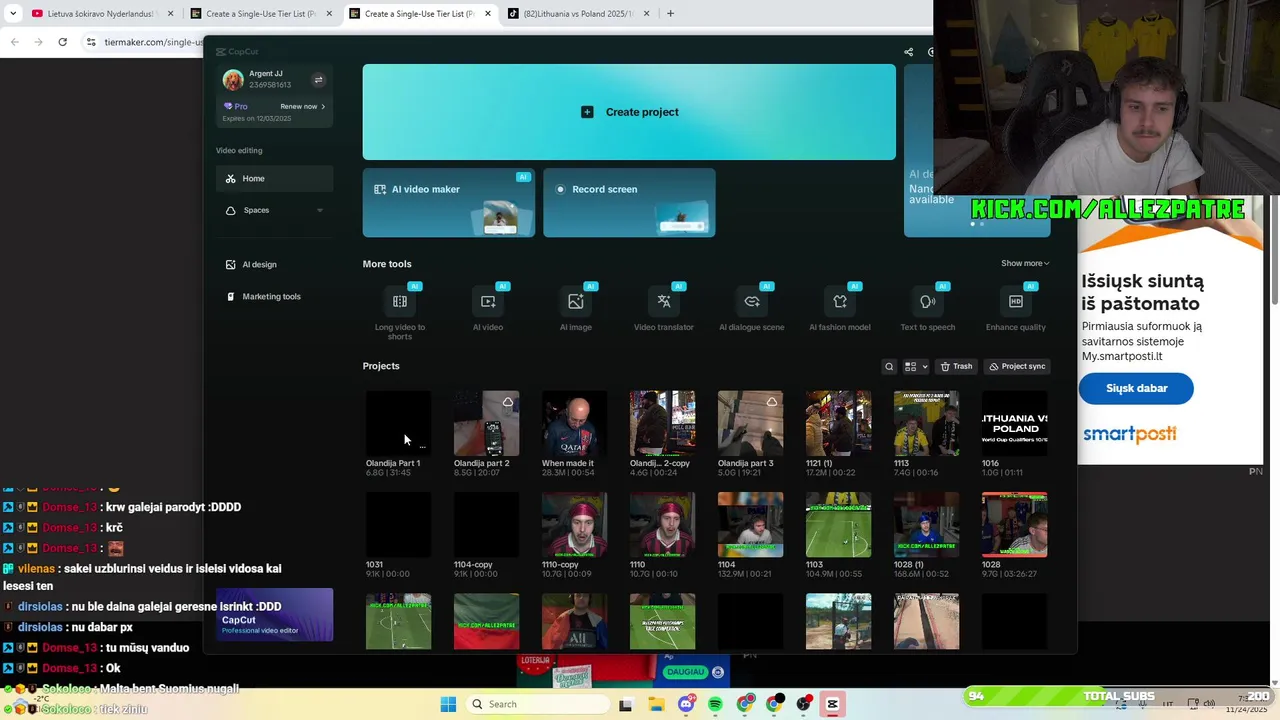
Task: Go back in the browser
Action: tap(14, 42)
